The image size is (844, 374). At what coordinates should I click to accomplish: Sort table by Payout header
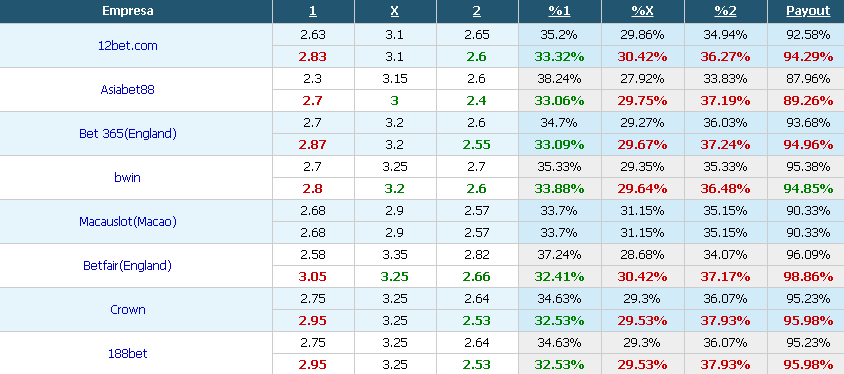point(808,11)
